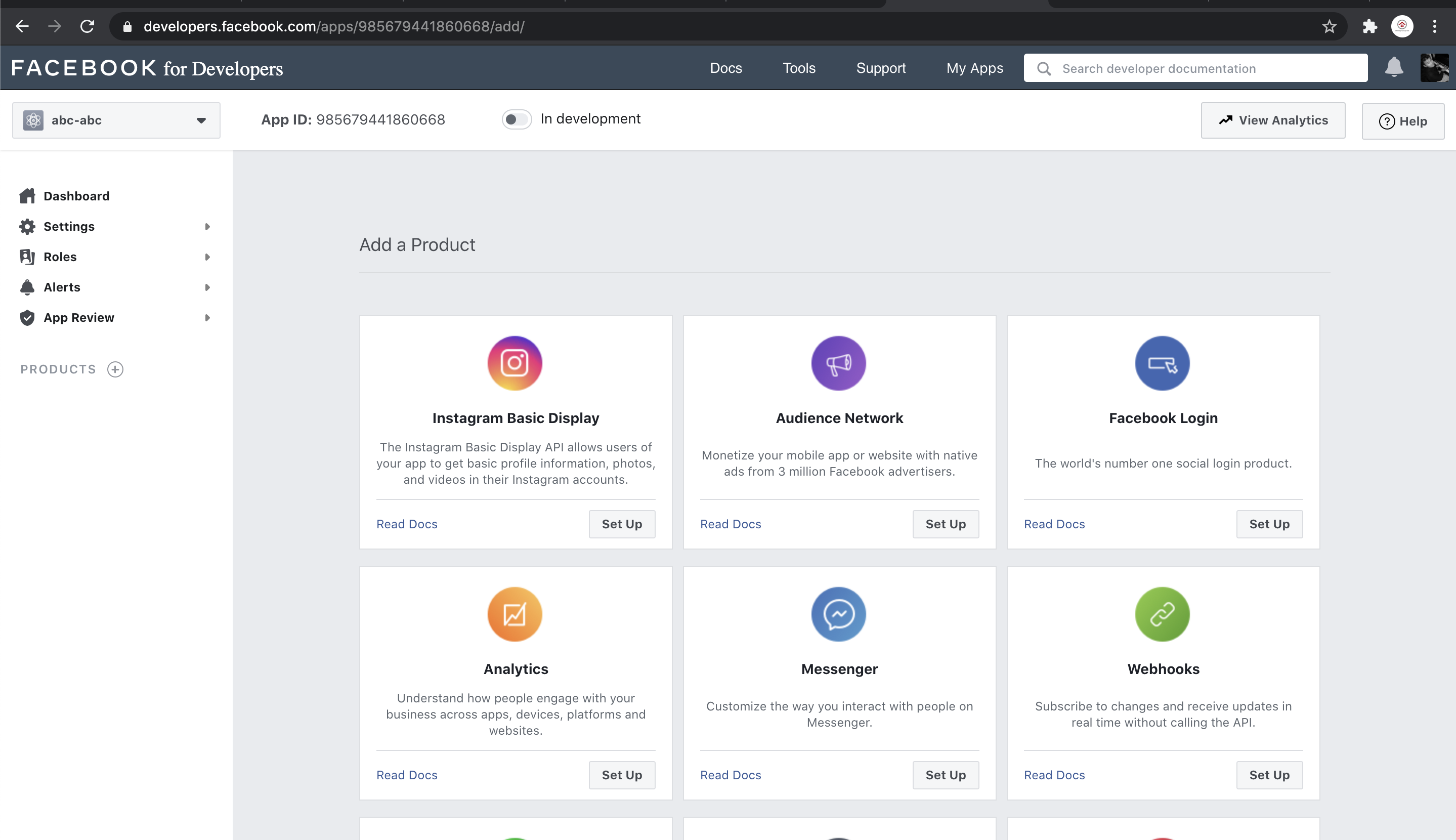The width and height of the screenshot is (1456, 840).
Task: Click the Add a Product heading
Action: [417, 244]
